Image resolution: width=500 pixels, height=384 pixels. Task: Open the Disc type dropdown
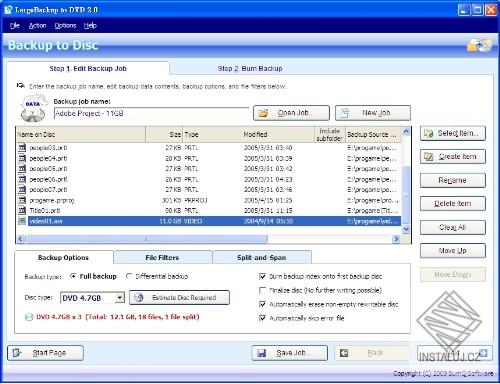coord(119,298)
